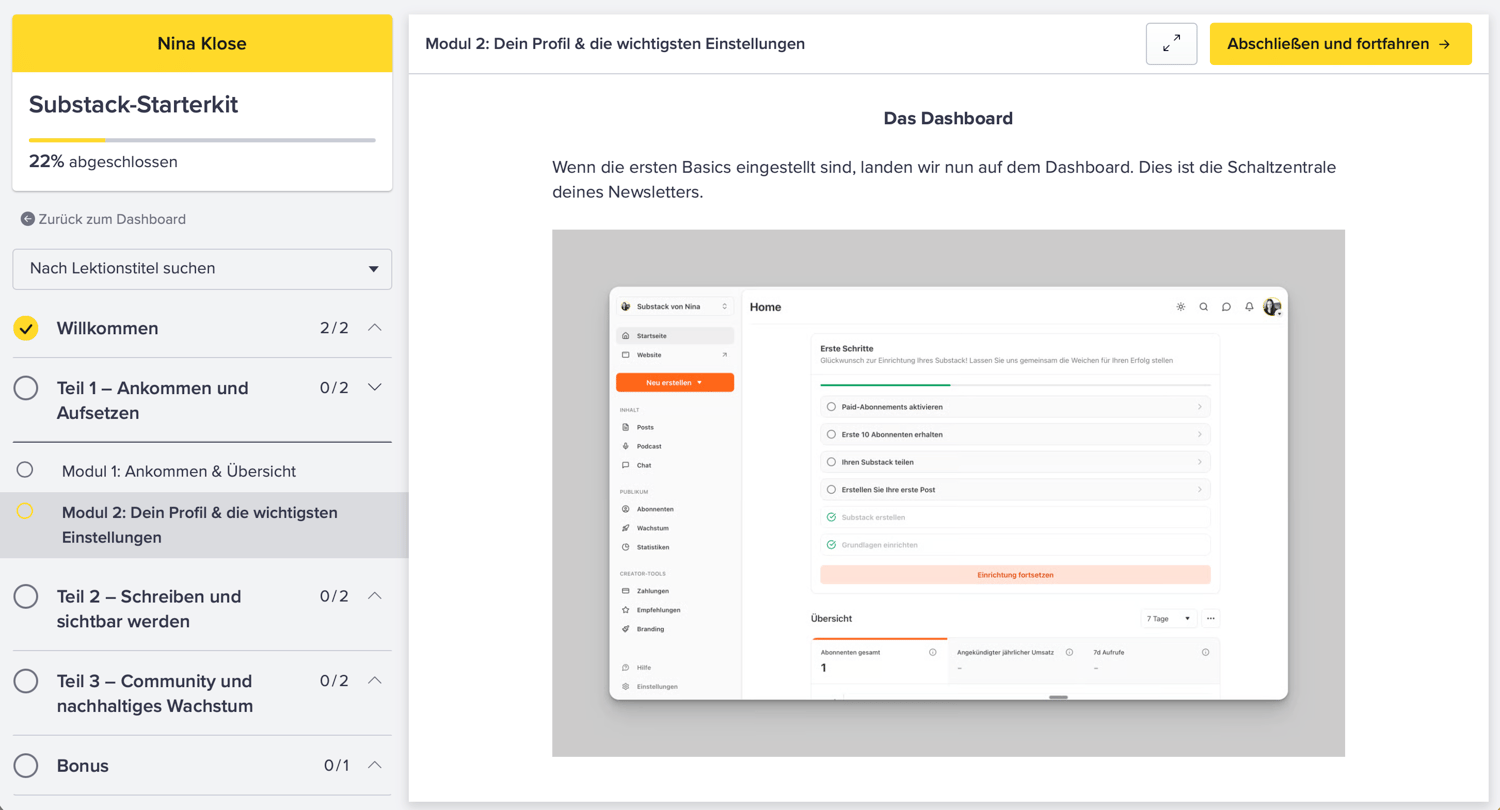
Task: Click the Substack-Starterkit course title
Action: [x=133, y=105]
